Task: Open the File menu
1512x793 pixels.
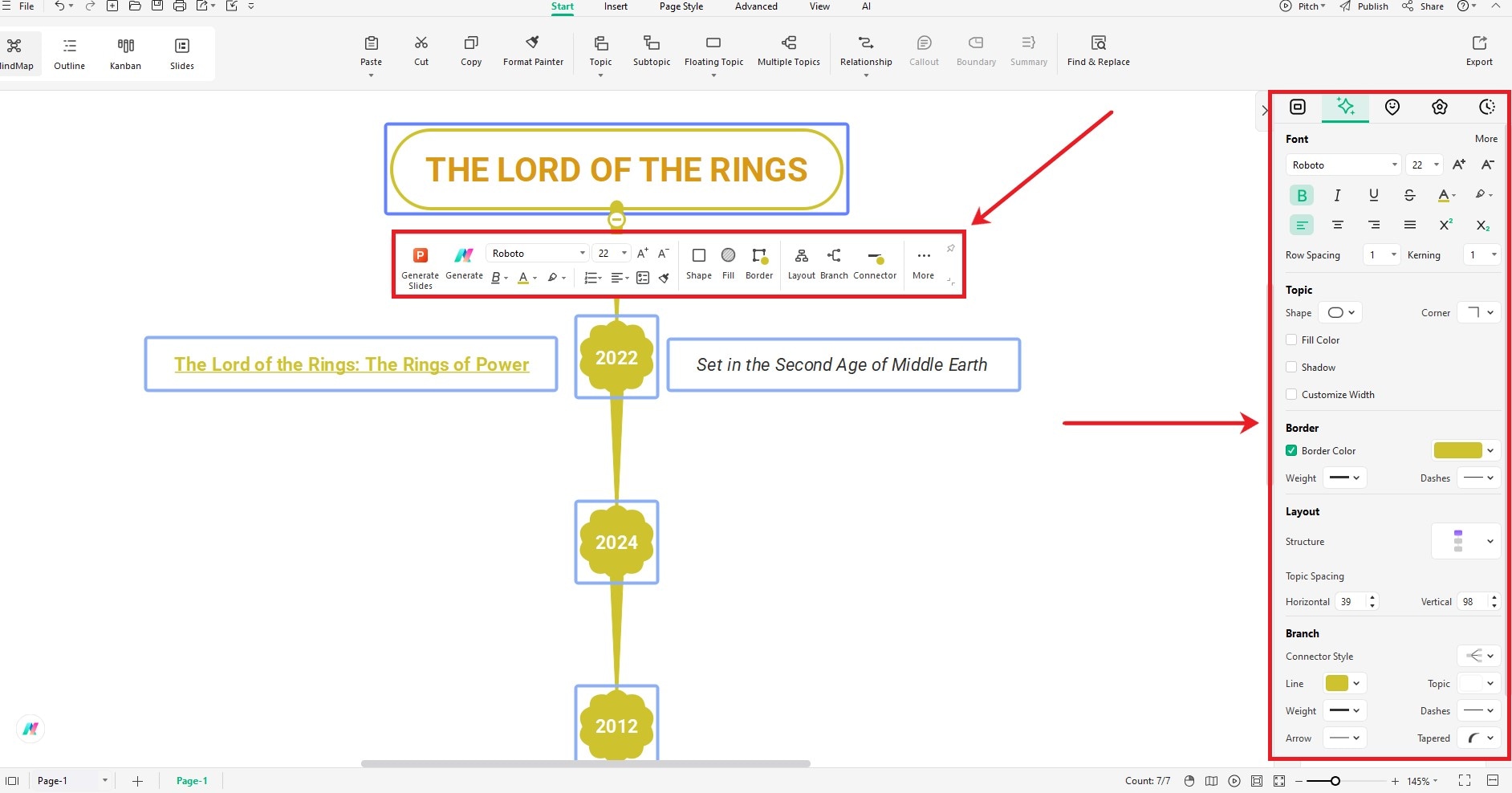Action: click(26, 6)
